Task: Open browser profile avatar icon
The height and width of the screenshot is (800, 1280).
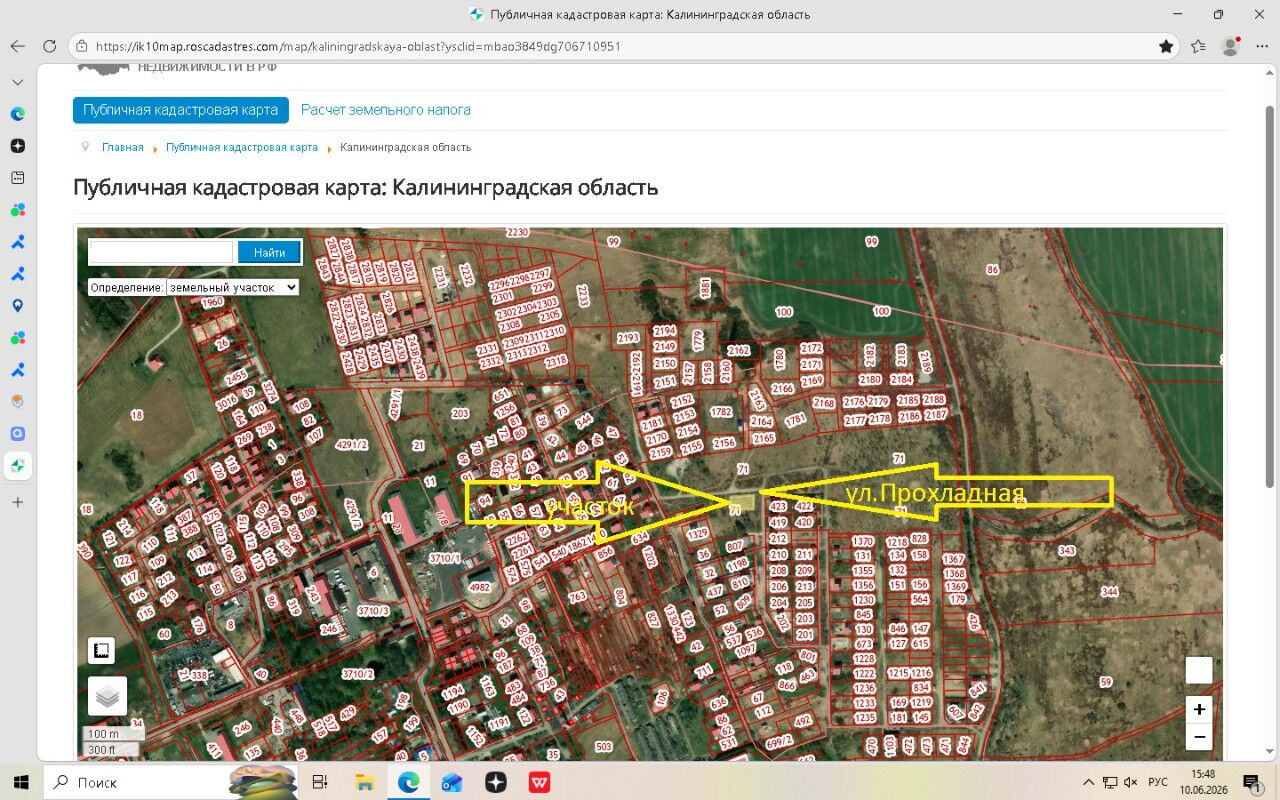Action: 1230,46
